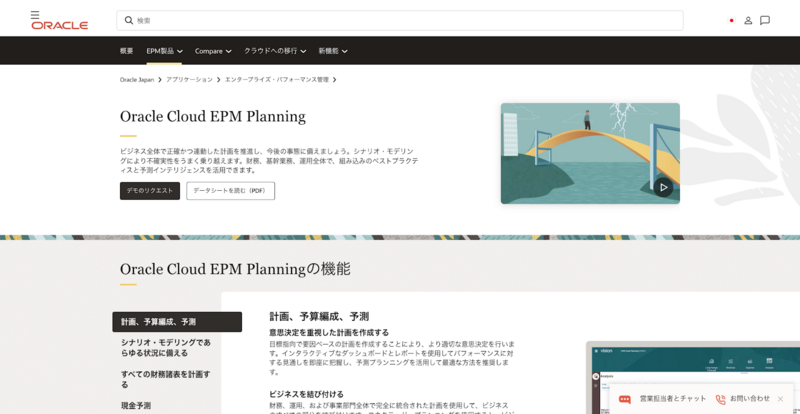Click the デモのリクエスト button
This screenshot has height=414, width=800.
150,191
